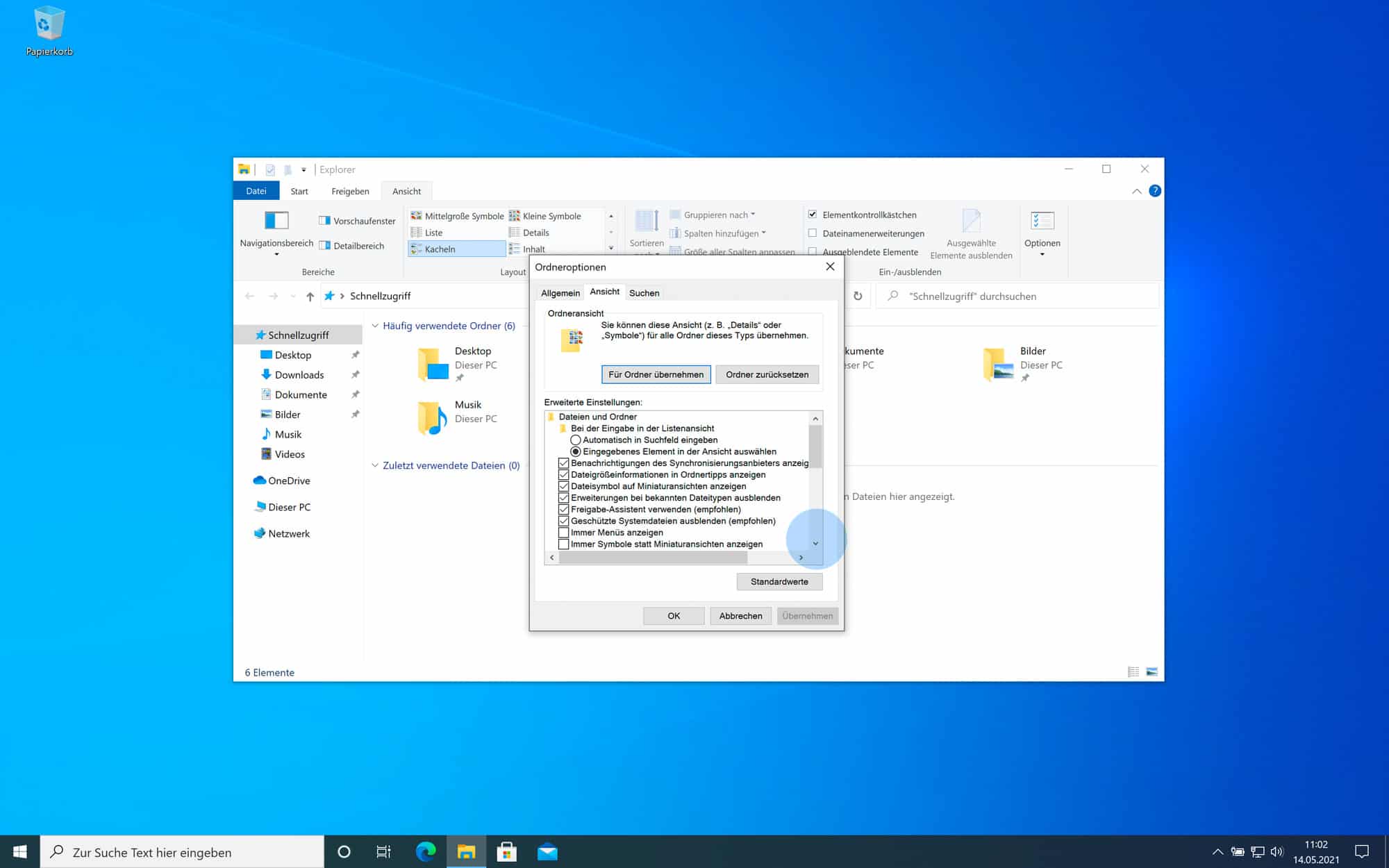Image resolution: width=1389 pixels, height=868 pixels.
Task: Select Automatisch in Suchfeld eingeben radio button
Action: [576, 440]
